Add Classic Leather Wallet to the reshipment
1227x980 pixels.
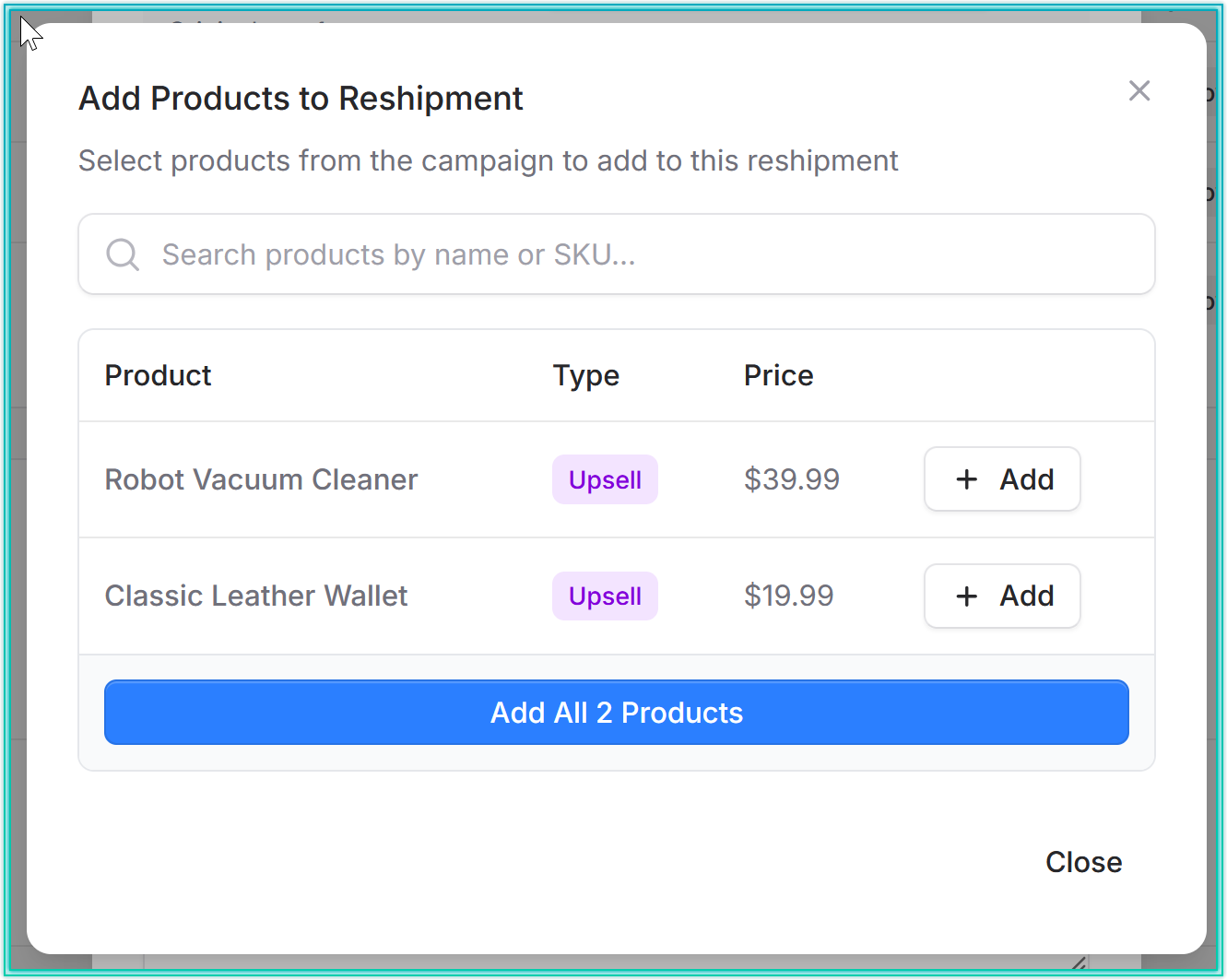1002,596
